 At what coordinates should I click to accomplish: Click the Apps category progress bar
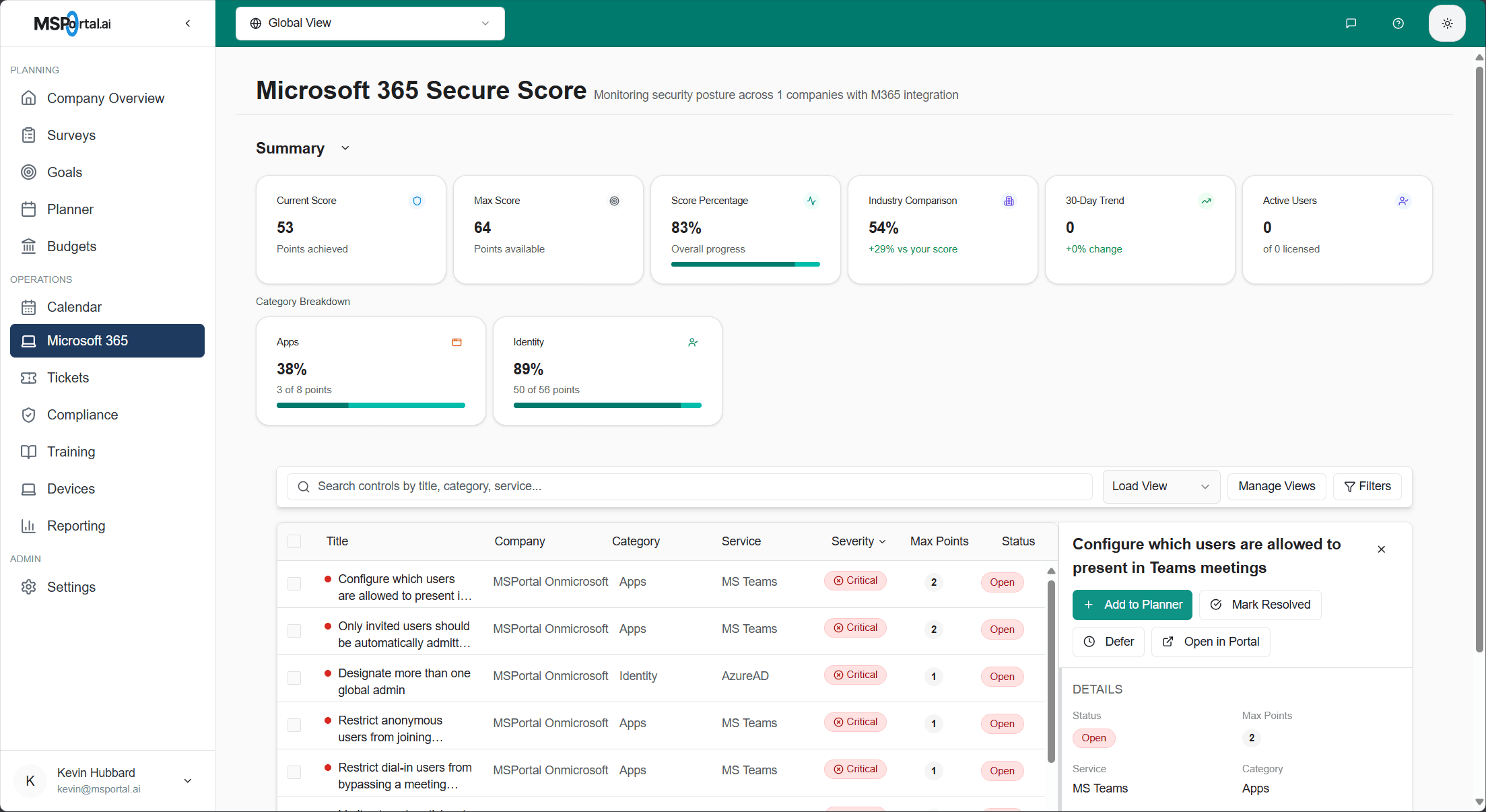(370, 405)
